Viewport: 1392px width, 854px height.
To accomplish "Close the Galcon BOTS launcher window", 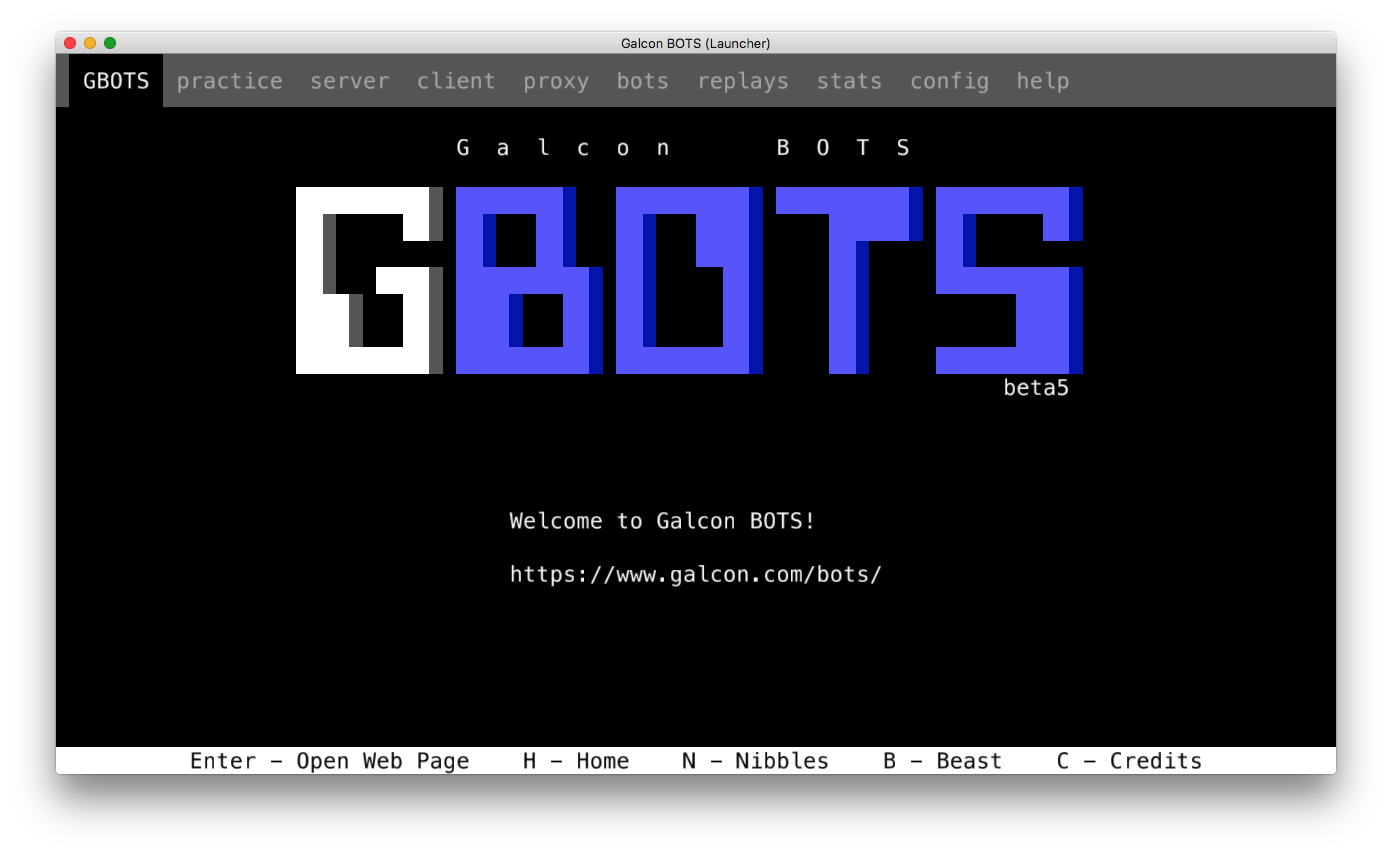I will [70, 43].
